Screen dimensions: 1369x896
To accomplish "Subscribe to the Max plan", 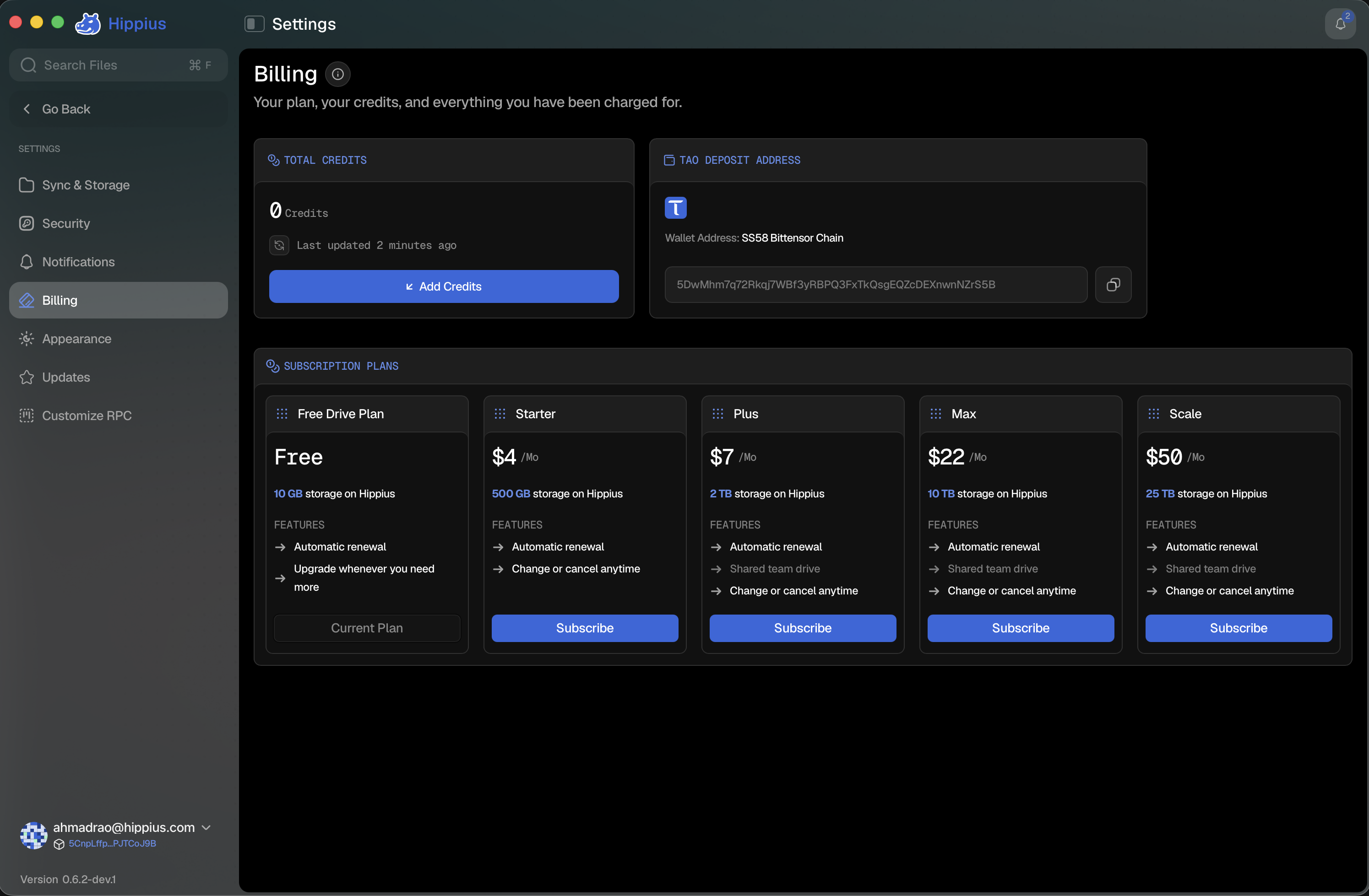I will click(x=1021, y=628).
